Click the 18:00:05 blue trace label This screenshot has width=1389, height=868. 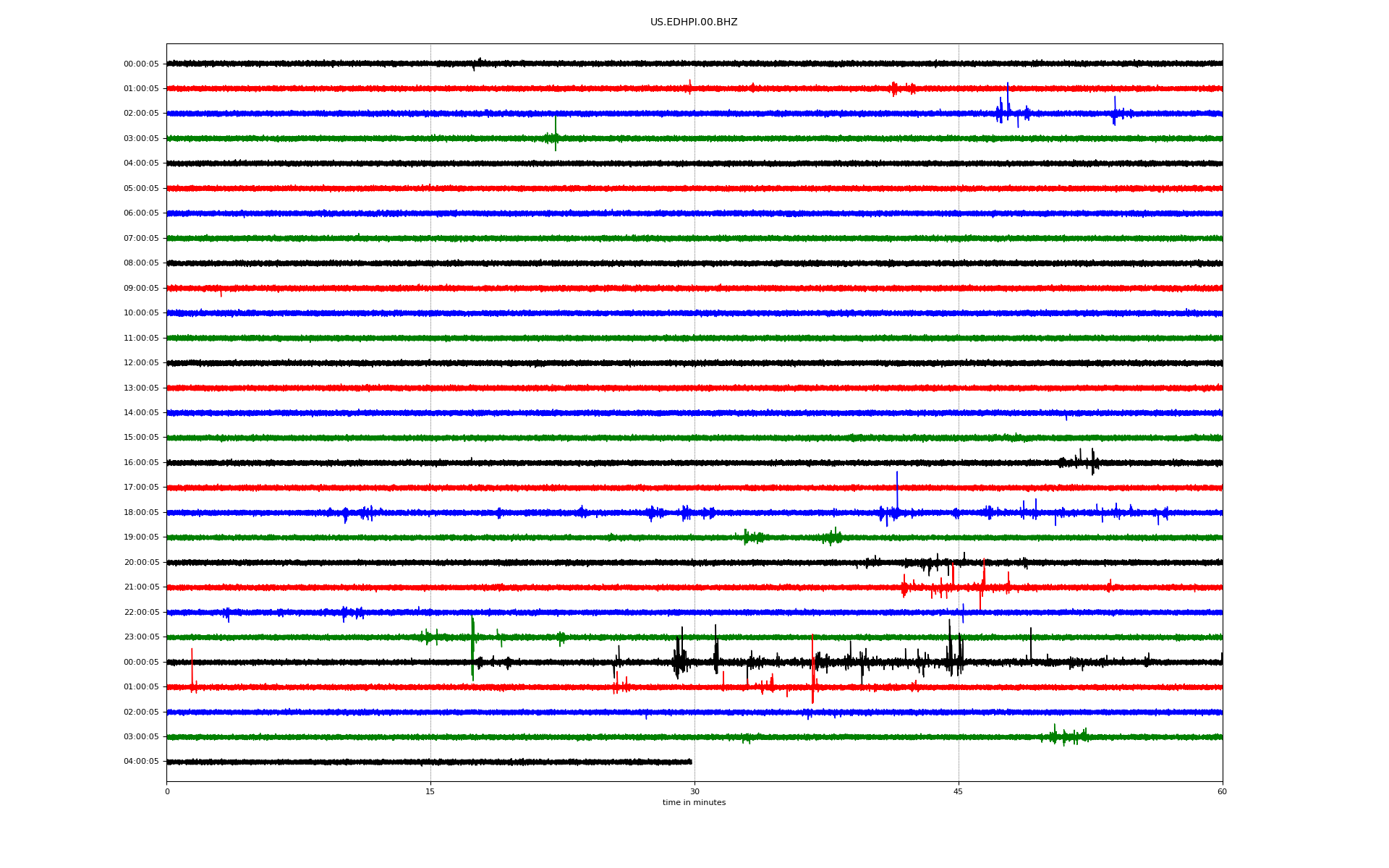pos(141,513)
